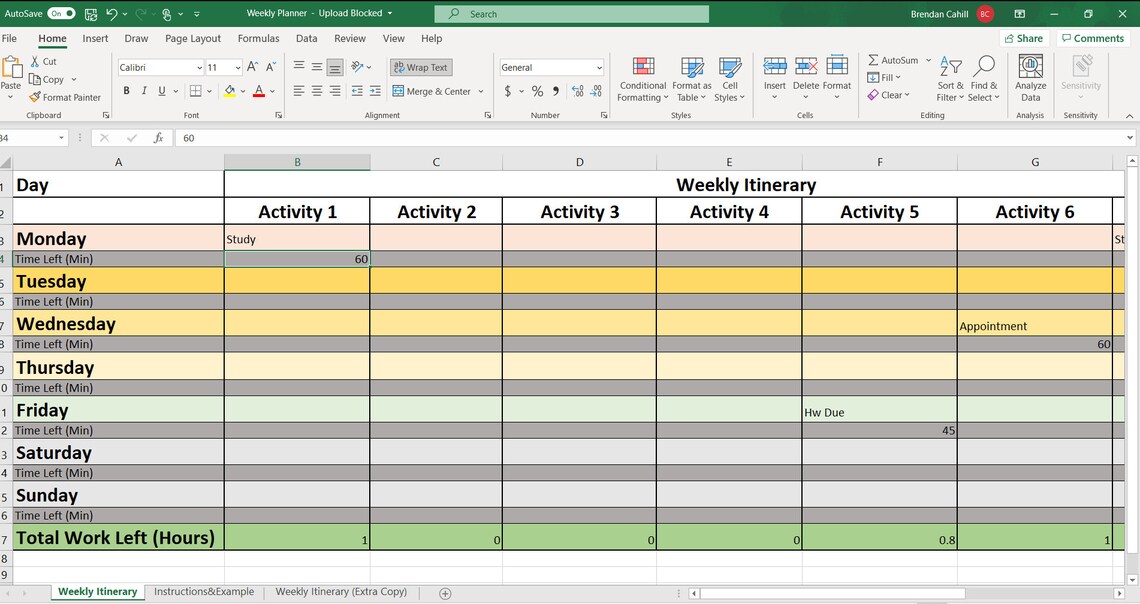Image resolution: width=1140 pixels, height=604 pixels.
Task: Open the font size dropdown
Action: (237, 67)
